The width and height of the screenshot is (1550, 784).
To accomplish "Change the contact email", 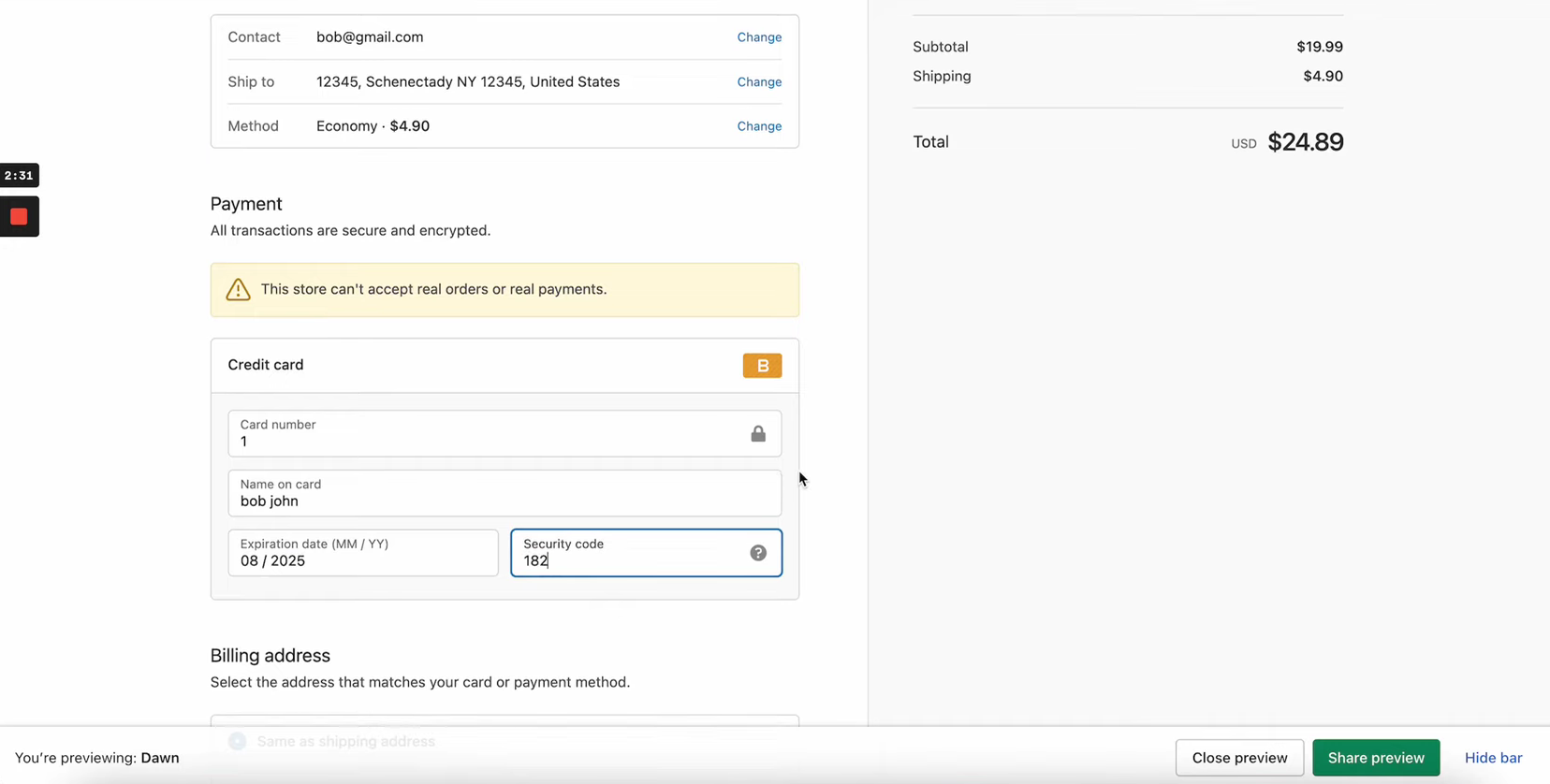I will [759, 37].
